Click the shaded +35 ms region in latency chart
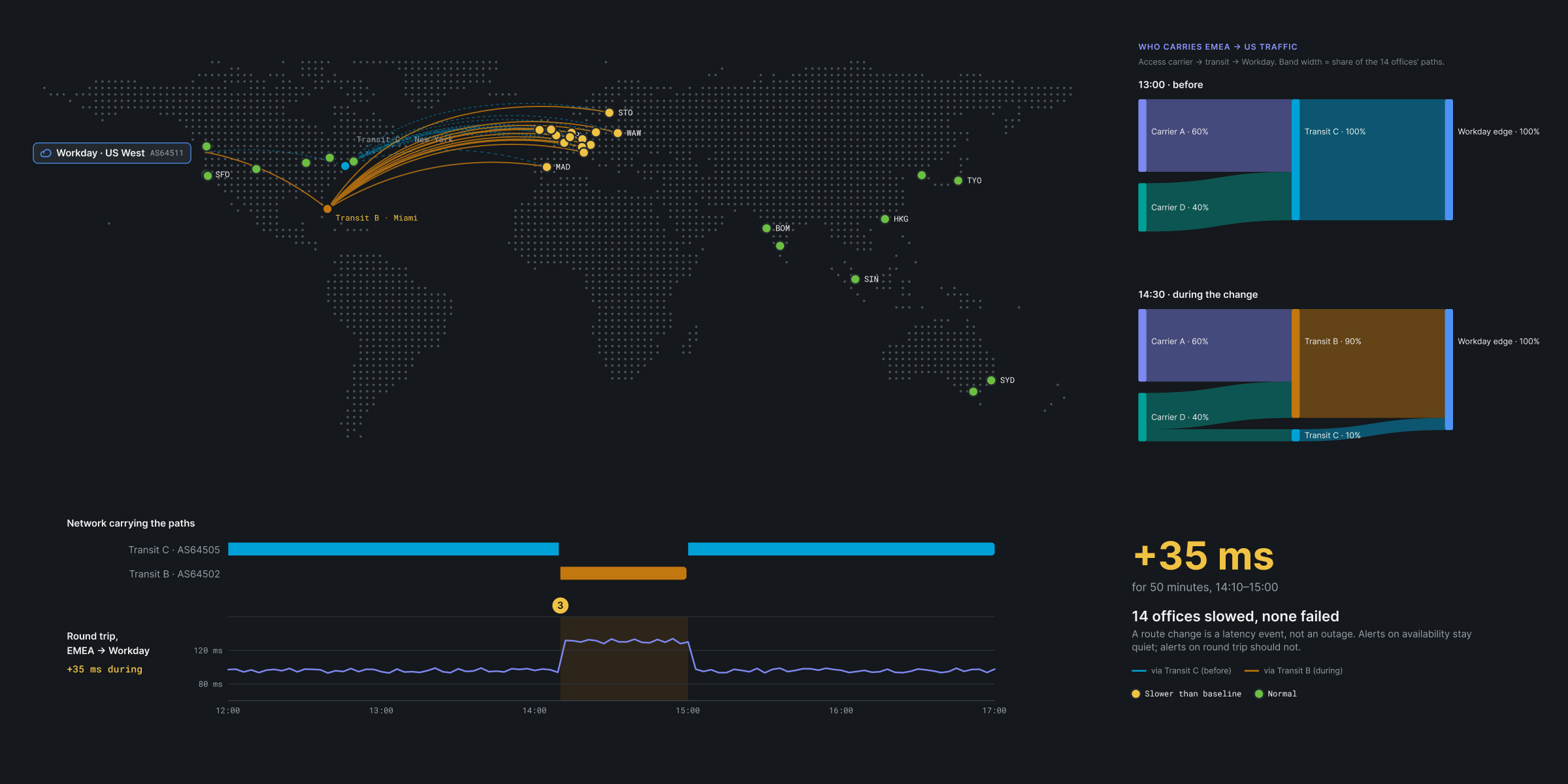Screen dimensions: 1568x784 (624, 659)
